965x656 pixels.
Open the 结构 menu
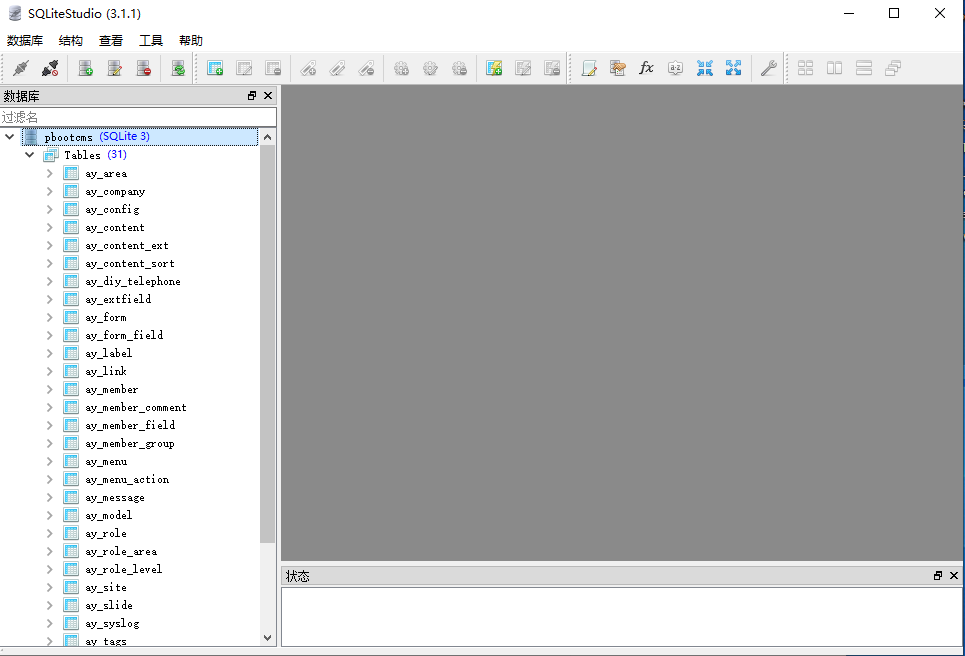[71, 41]
